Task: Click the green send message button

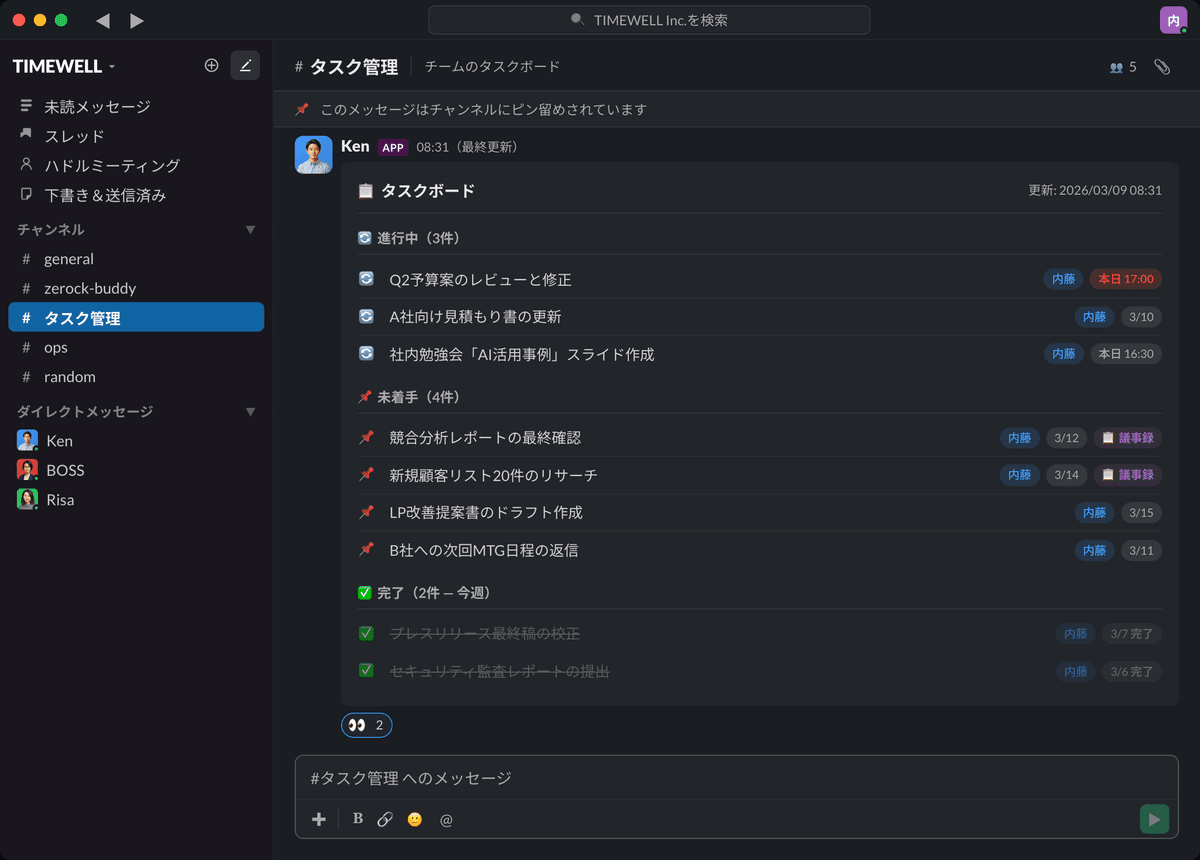Action: (x=1153, y=818)
